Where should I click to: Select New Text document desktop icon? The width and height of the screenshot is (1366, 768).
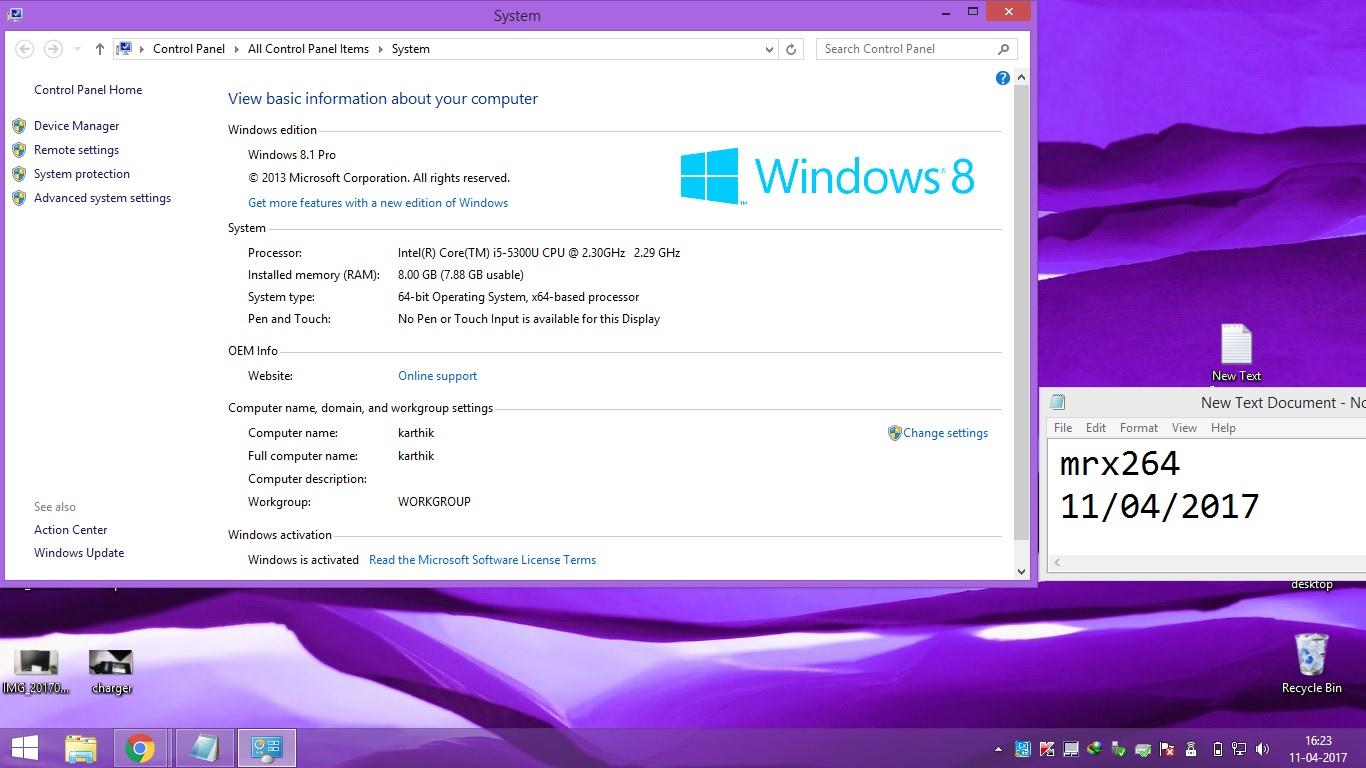point(1236,353)
